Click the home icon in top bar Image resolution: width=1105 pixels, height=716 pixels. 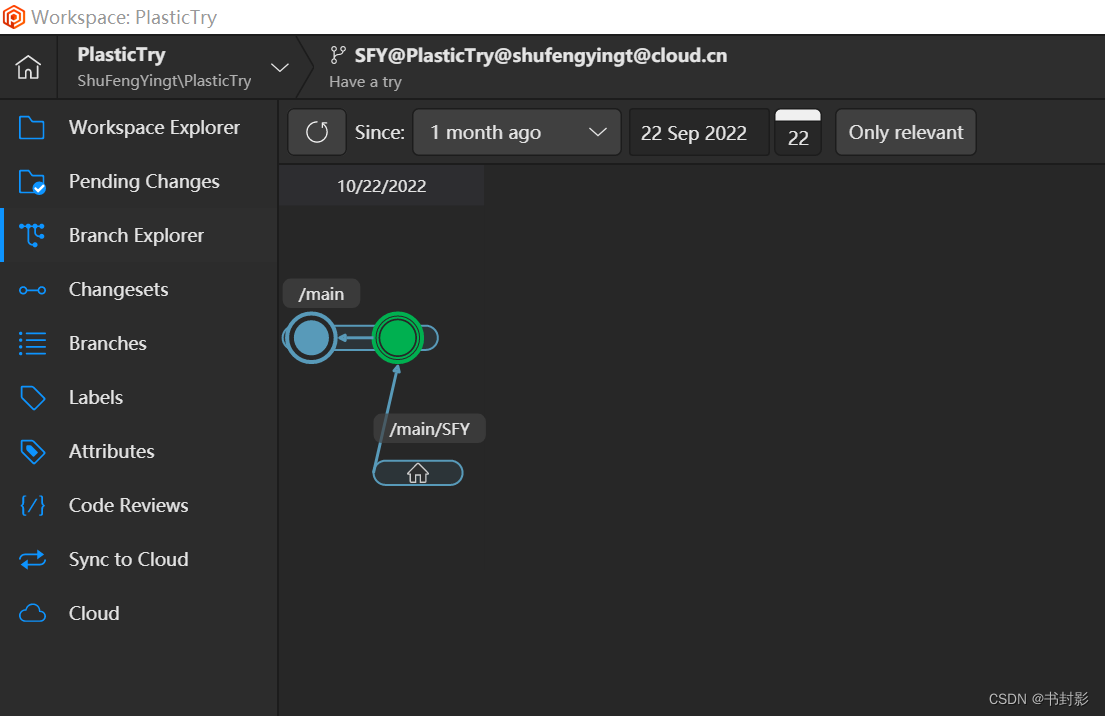coord(28,67)
